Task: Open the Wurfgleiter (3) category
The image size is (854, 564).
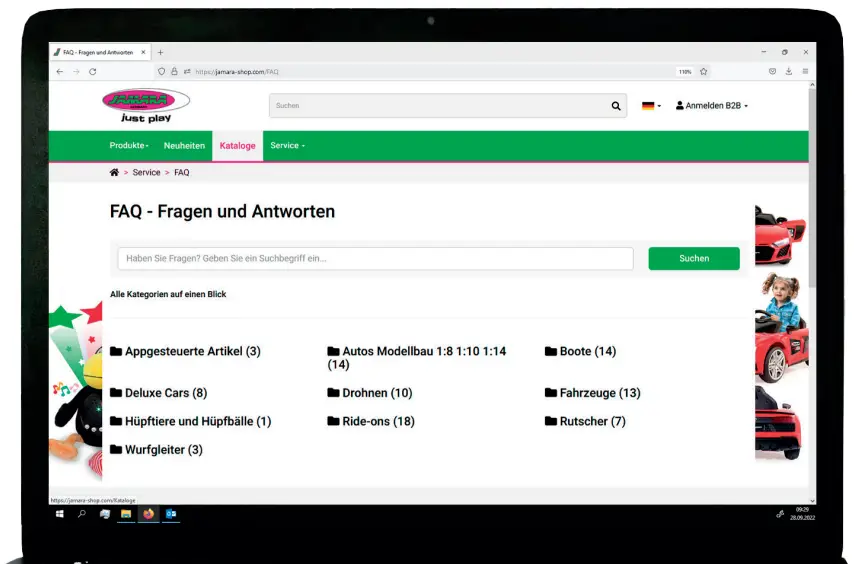Action: (156, 449)
